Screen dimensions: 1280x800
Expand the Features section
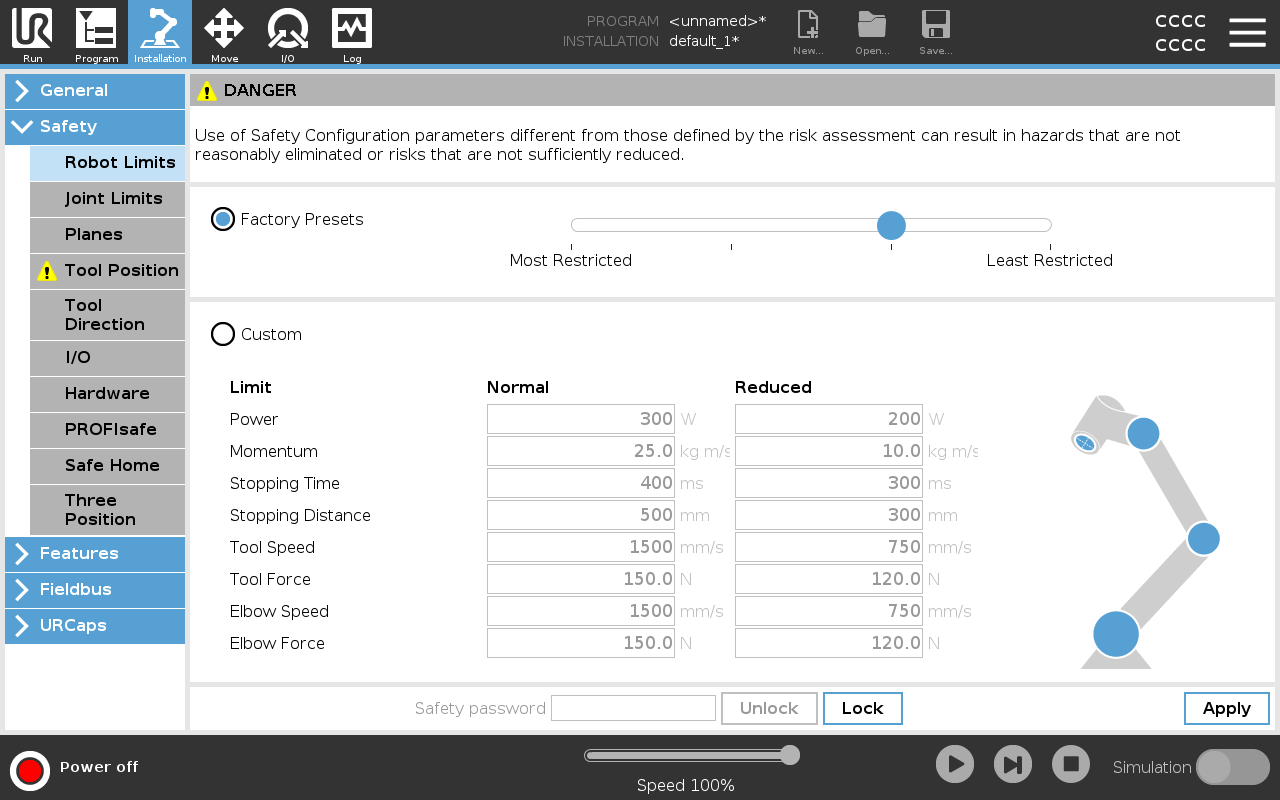coord(95,553)
